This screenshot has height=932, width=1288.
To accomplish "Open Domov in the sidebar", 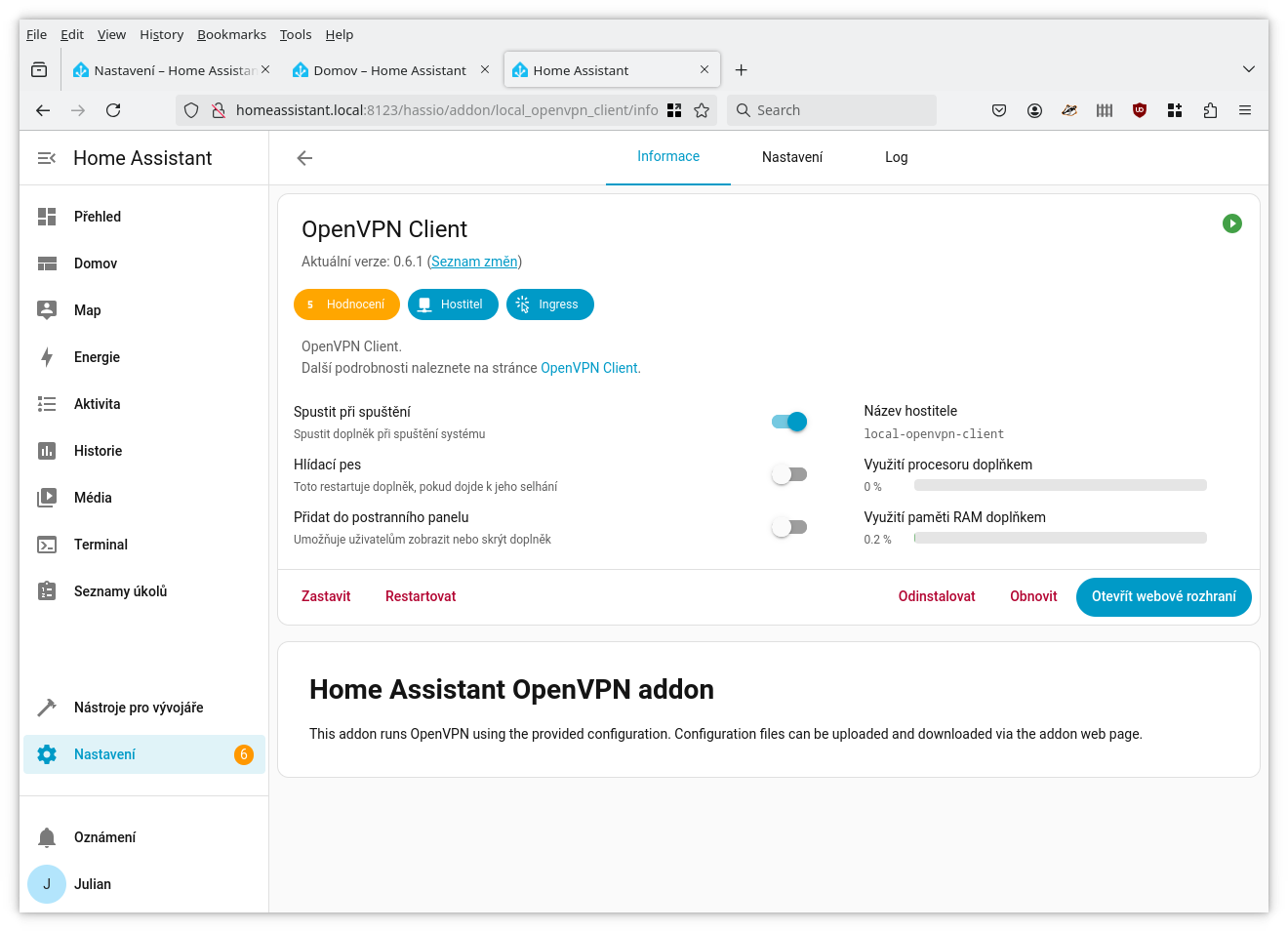I will point(144,263).
